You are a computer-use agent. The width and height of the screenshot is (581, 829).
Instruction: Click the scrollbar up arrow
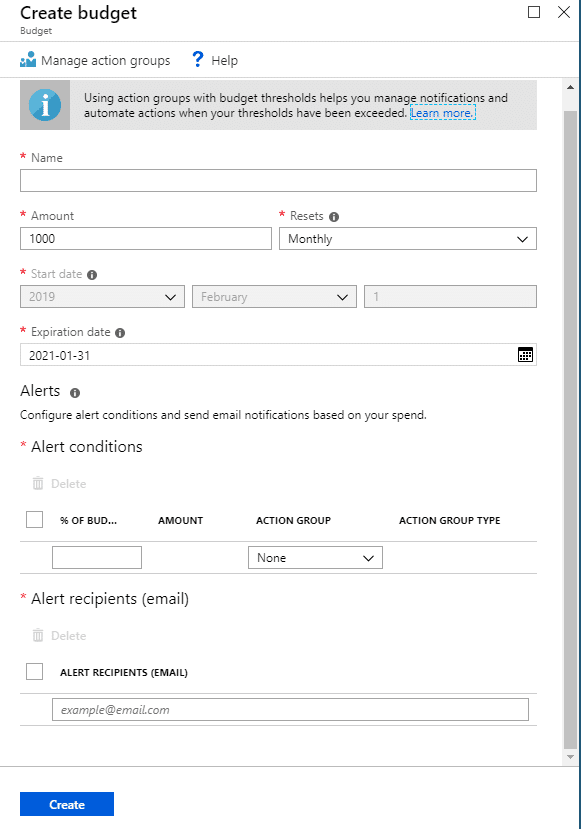click(570, 87)
